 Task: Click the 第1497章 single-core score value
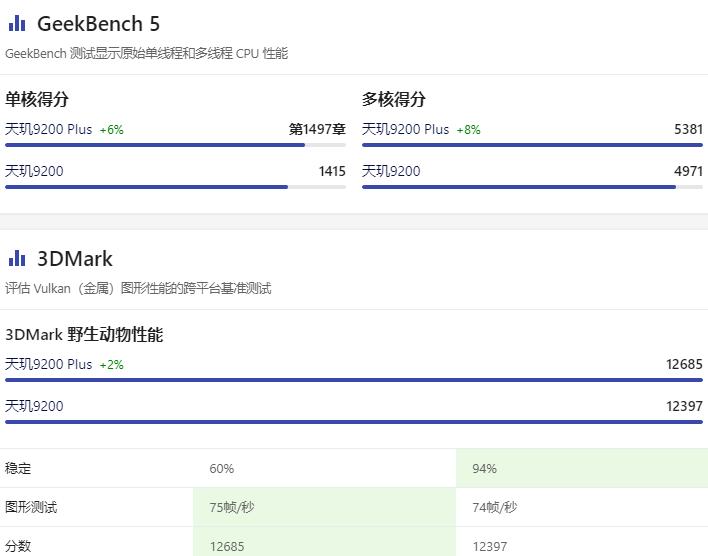pos(317,130)
